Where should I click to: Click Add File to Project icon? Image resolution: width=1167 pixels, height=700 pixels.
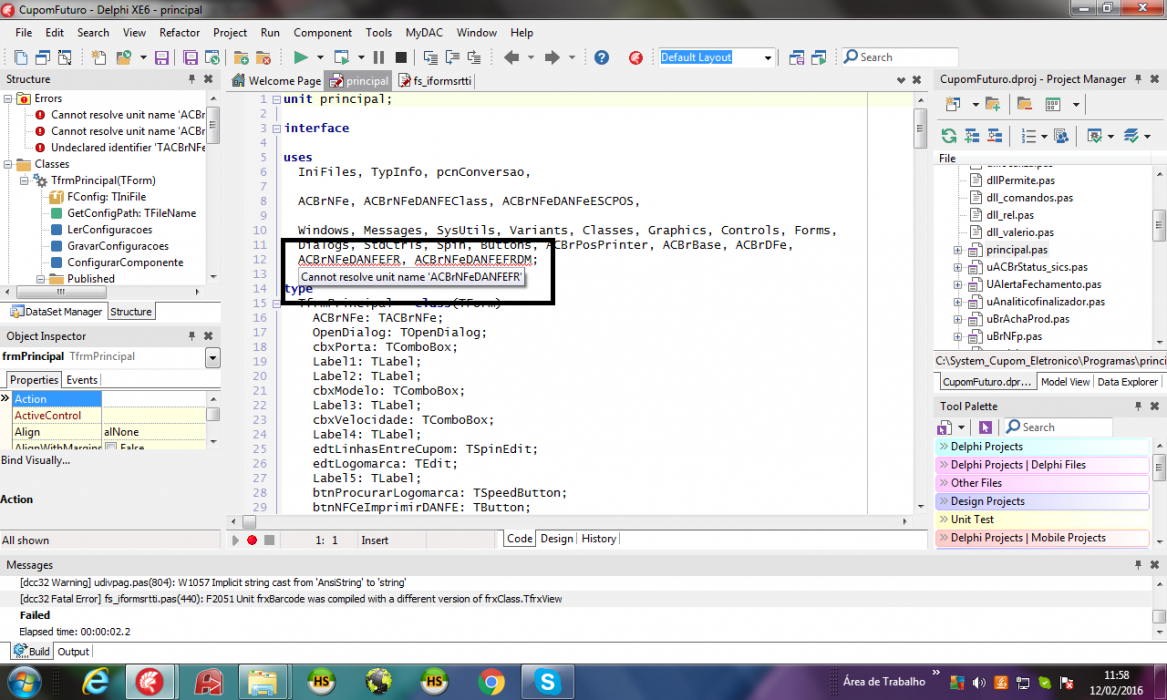[241, 57]
